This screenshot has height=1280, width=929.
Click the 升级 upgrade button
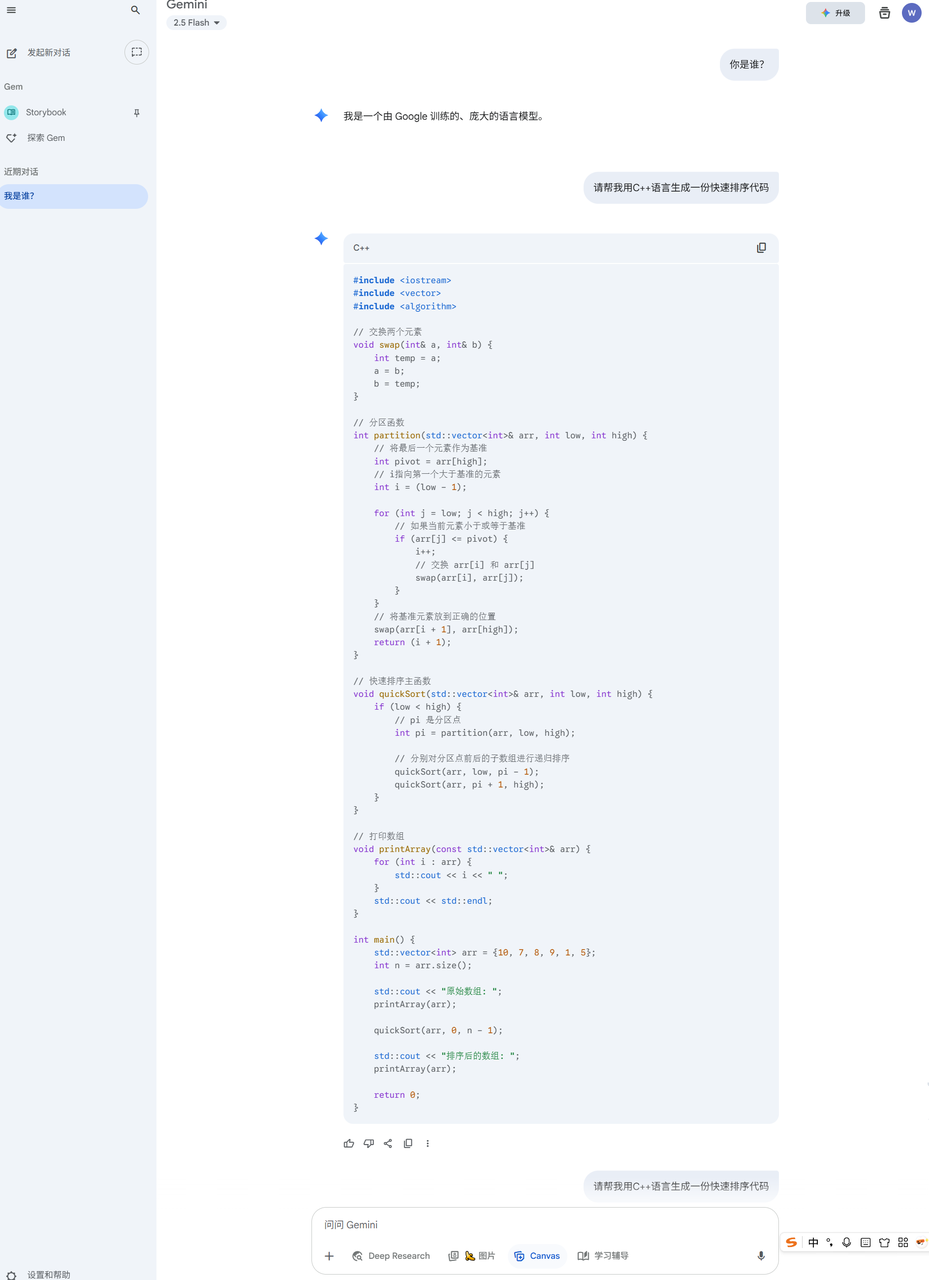click(835, 13)
